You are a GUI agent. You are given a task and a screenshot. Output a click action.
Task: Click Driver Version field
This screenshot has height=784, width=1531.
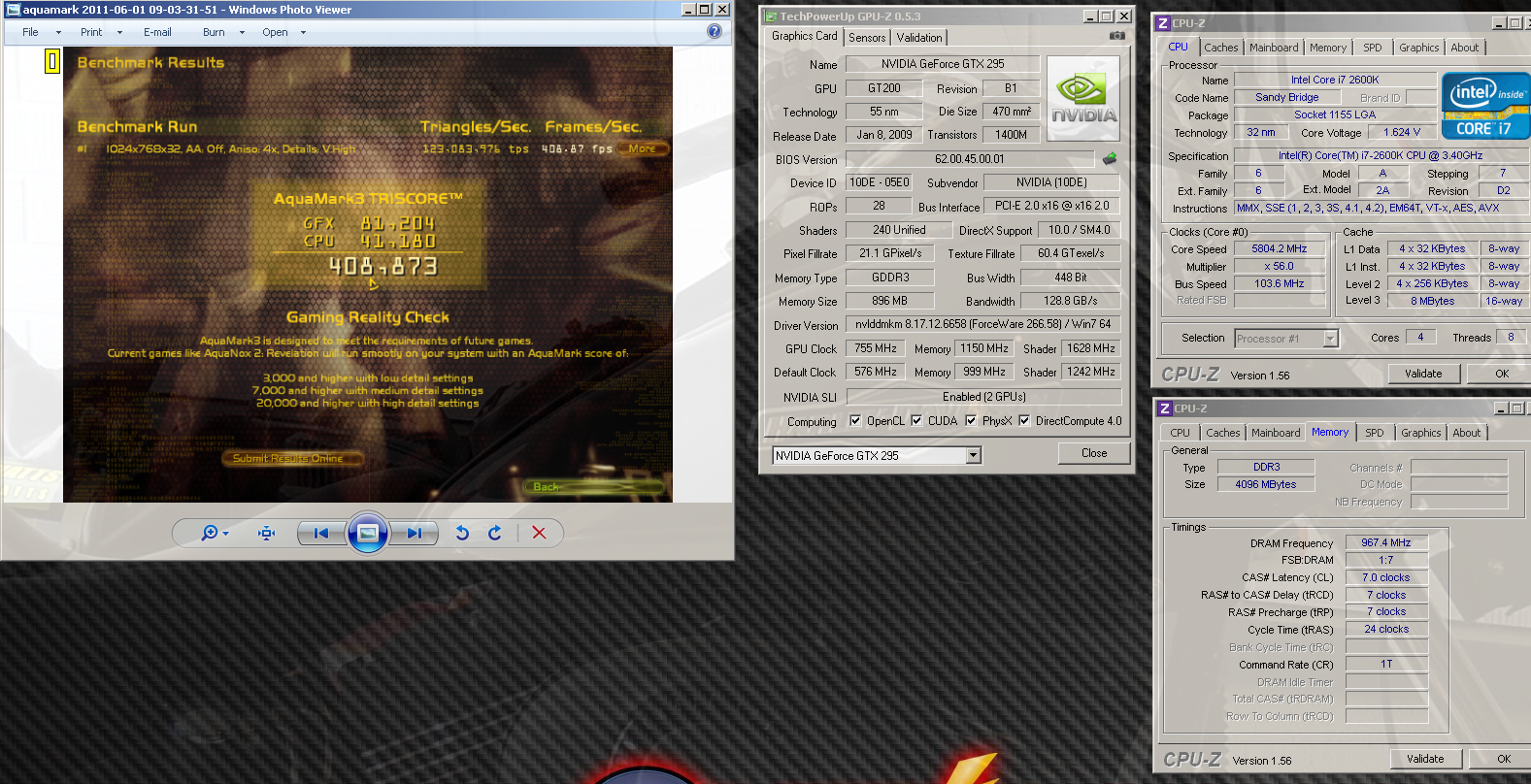click(982, 324)
